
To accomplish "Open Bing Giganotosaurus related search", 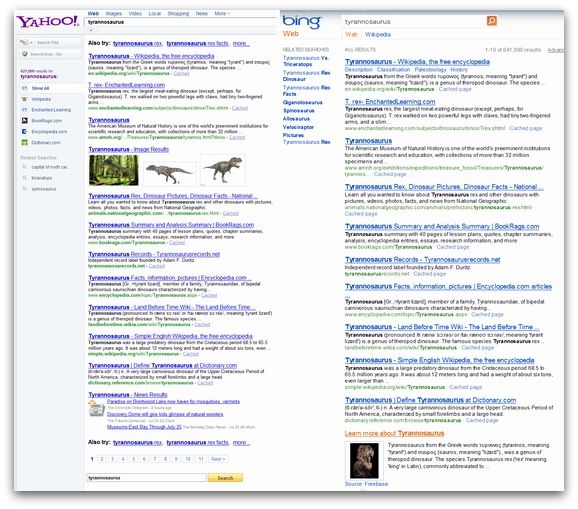I will [303, 102].
